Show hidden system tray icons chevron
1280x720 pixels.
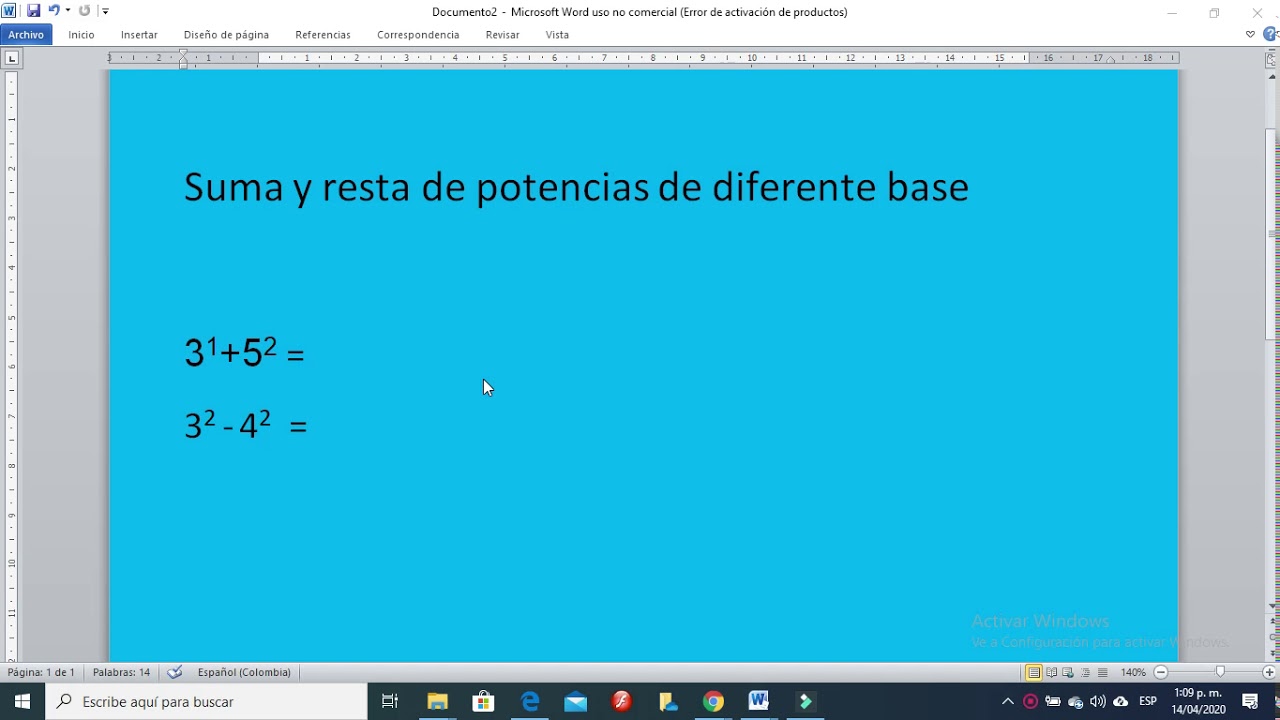click(1007, 701)
